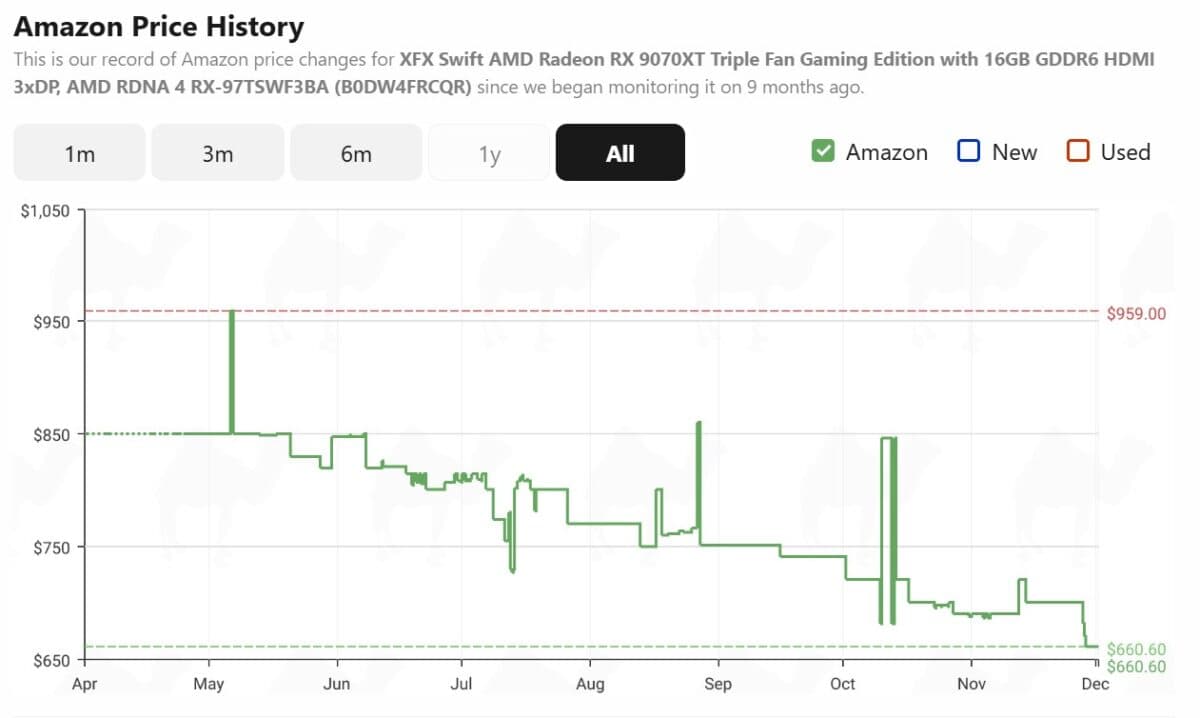Click the Dec label on the x-axis
Viewport: 1200px width, 718px height.
coord(1094,684)
